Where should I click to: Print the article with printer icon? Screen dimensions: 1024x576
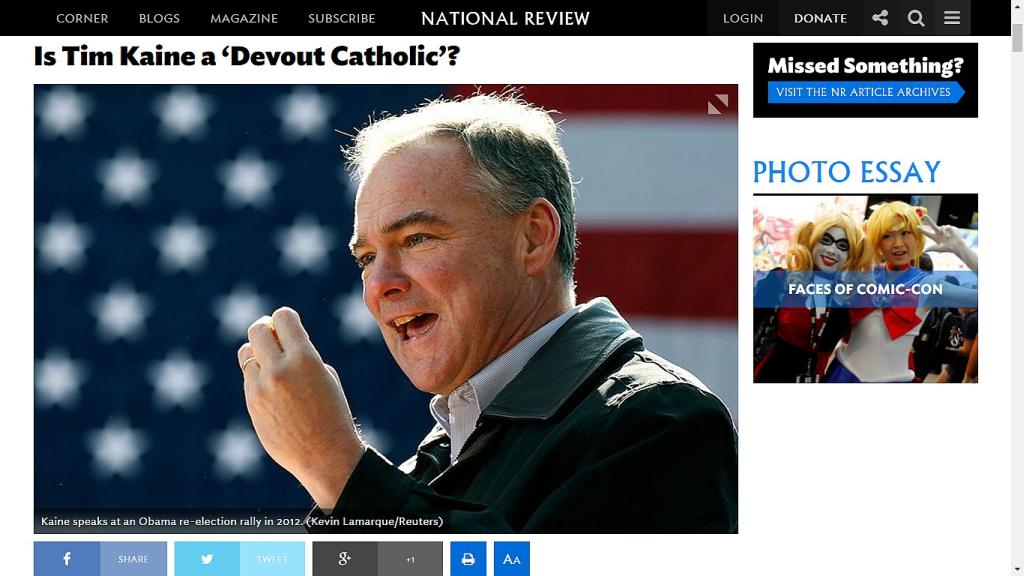(468, 559)
